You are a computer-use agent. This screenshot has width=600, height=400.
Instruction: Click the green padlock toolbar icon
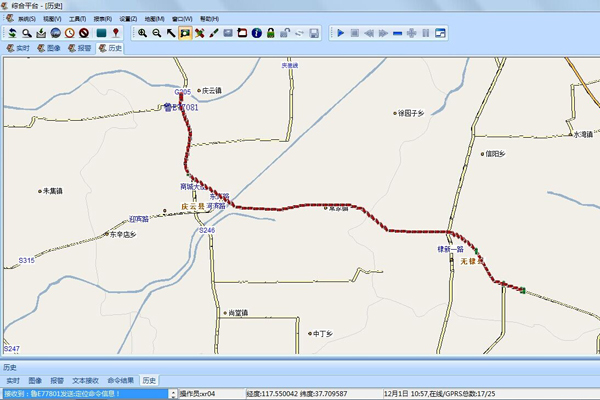click(271, 33)
